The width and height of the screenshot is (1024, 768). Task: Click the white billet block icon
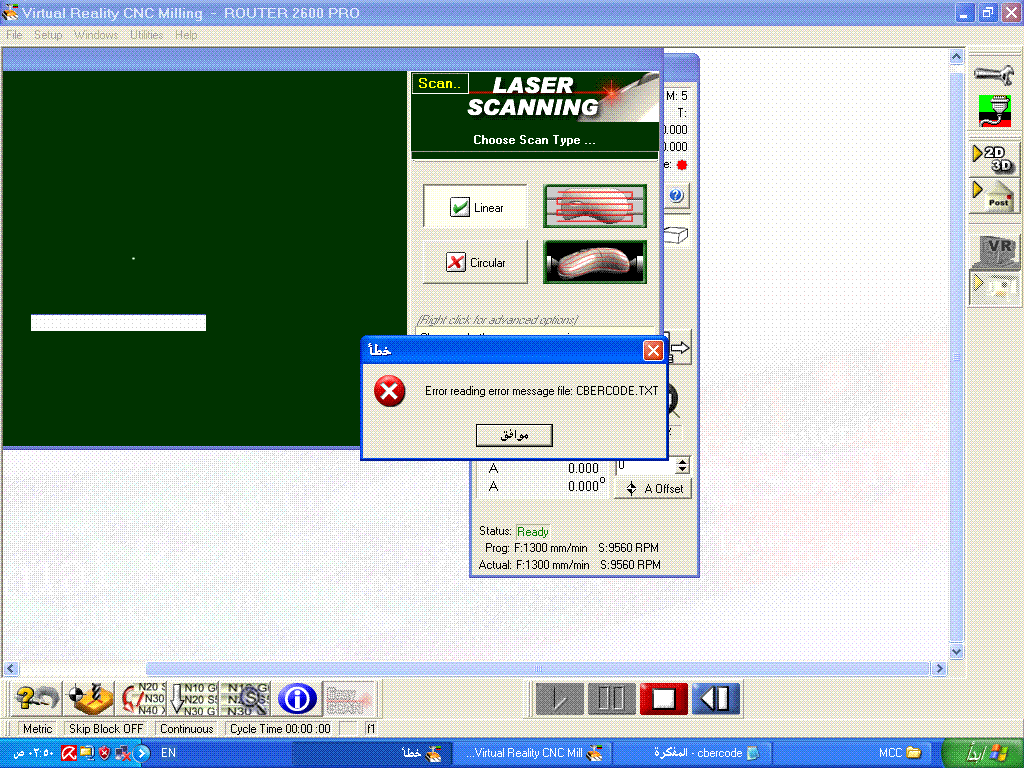pos(676,234)
